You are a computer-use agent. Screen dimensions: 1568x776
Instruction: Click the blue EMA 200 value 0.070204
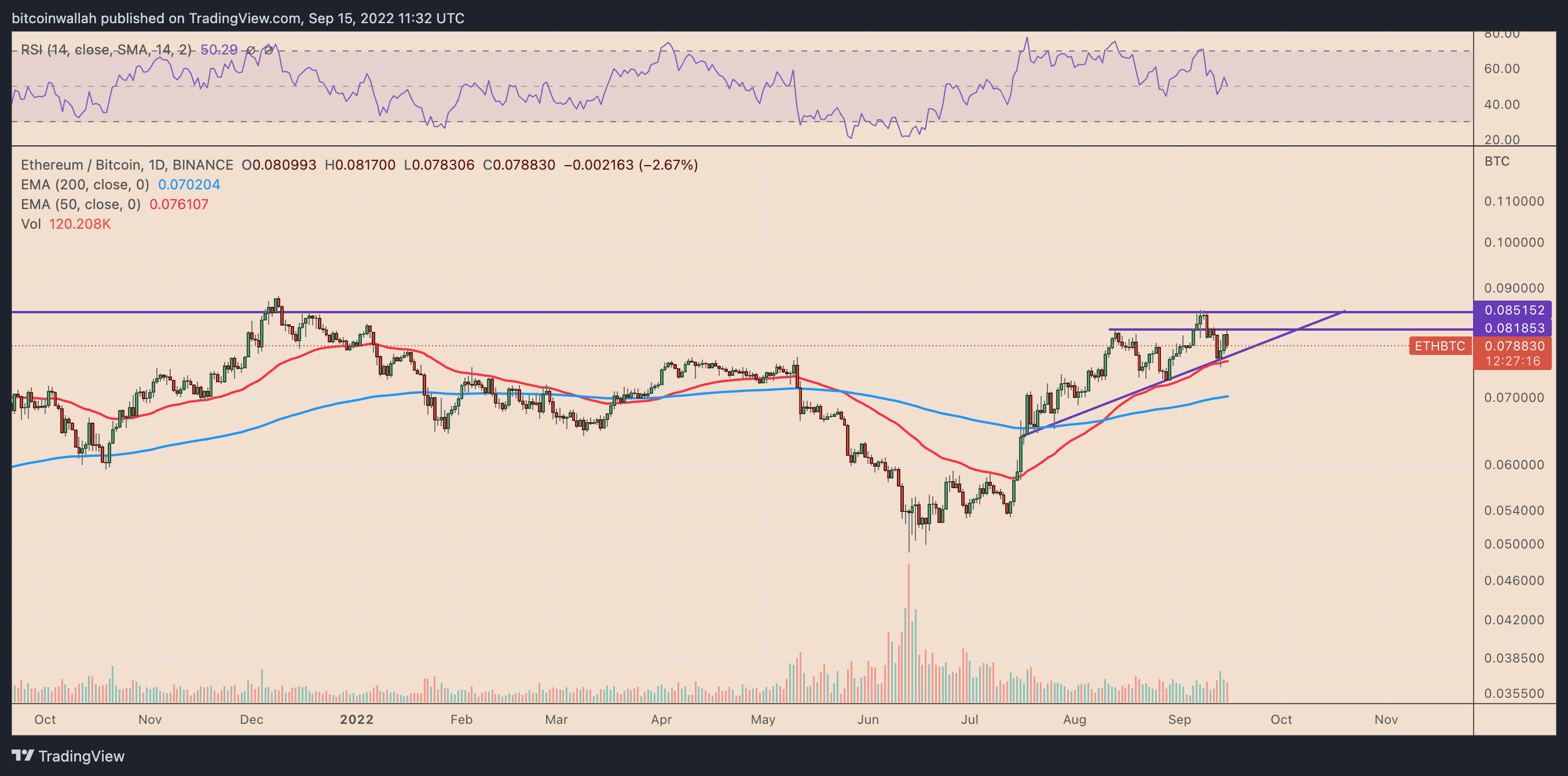[x=189, y=184]
